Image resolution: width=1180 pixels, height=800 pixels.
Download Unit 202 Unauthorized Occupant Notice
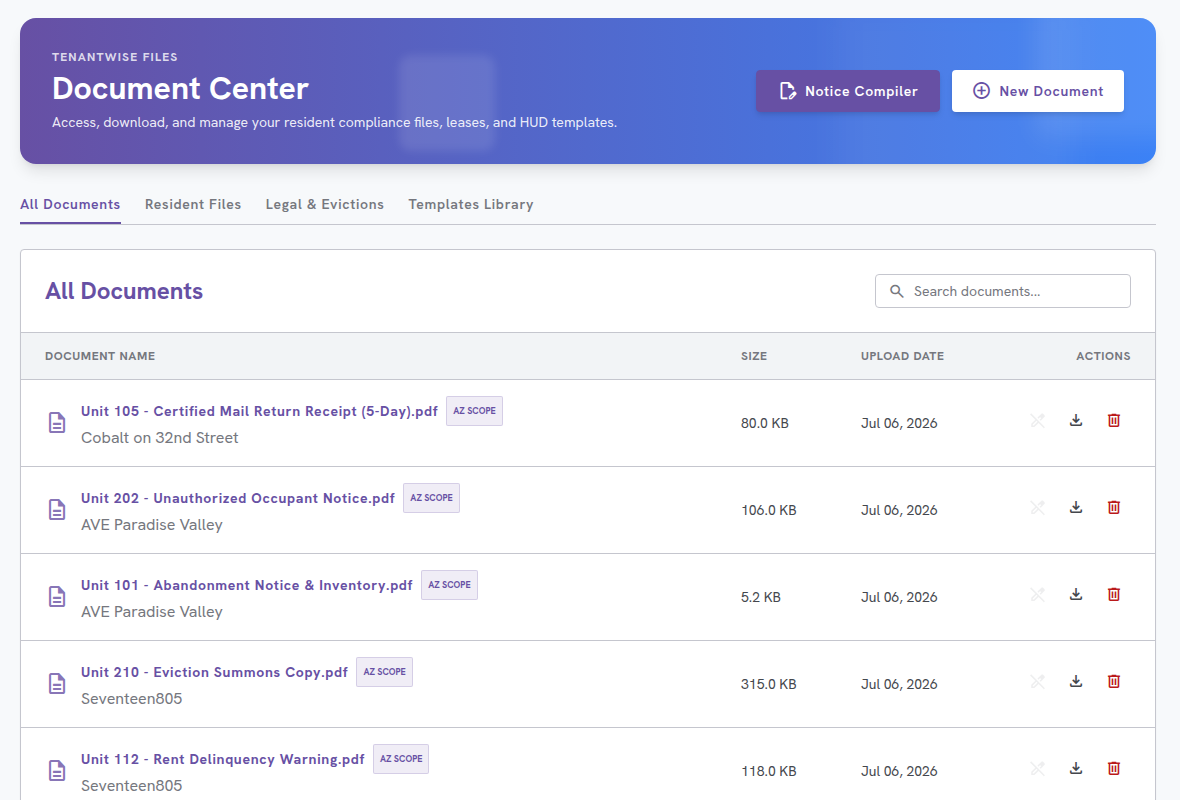click(1075, 508)
